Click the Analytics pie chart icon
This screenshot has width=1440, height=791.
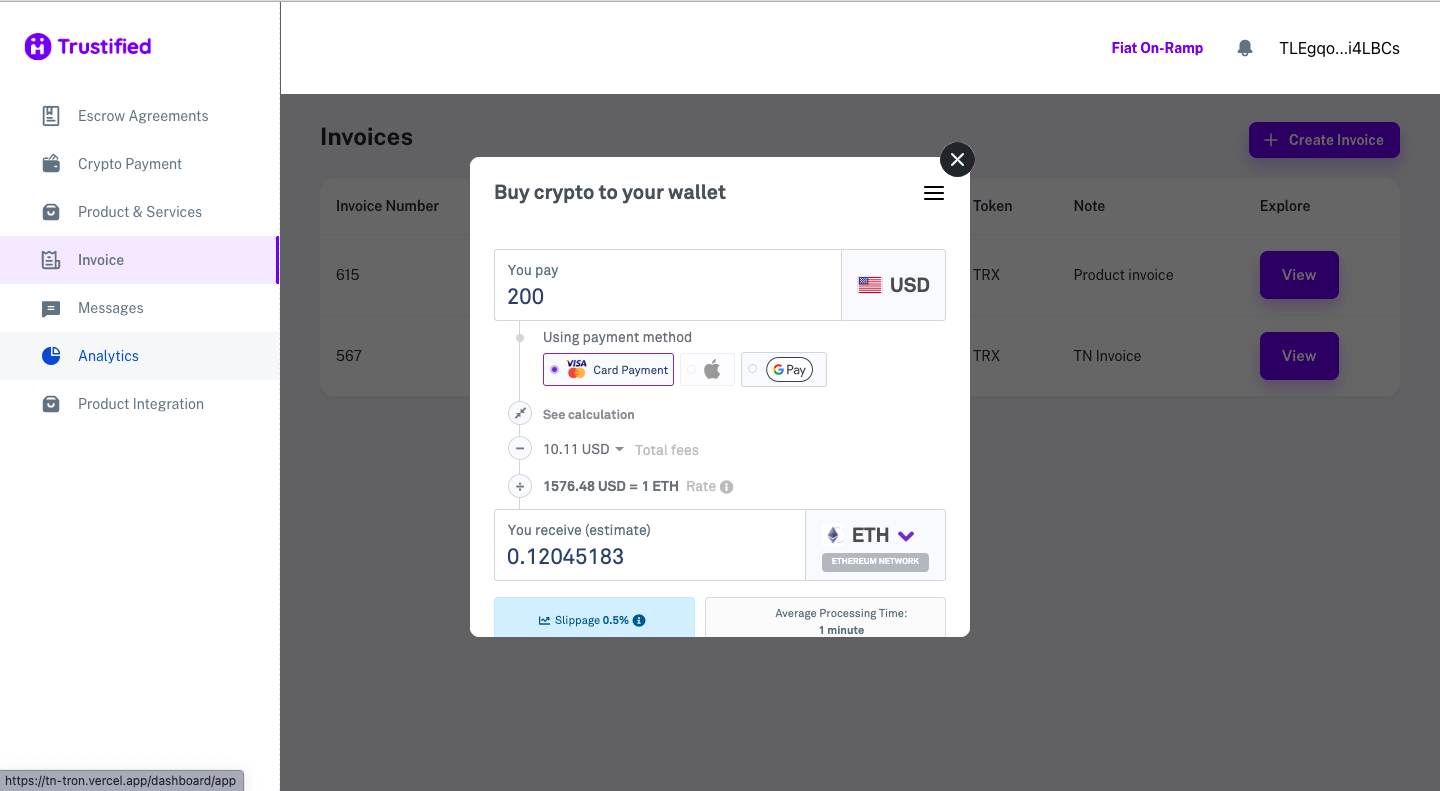point(51,356)
